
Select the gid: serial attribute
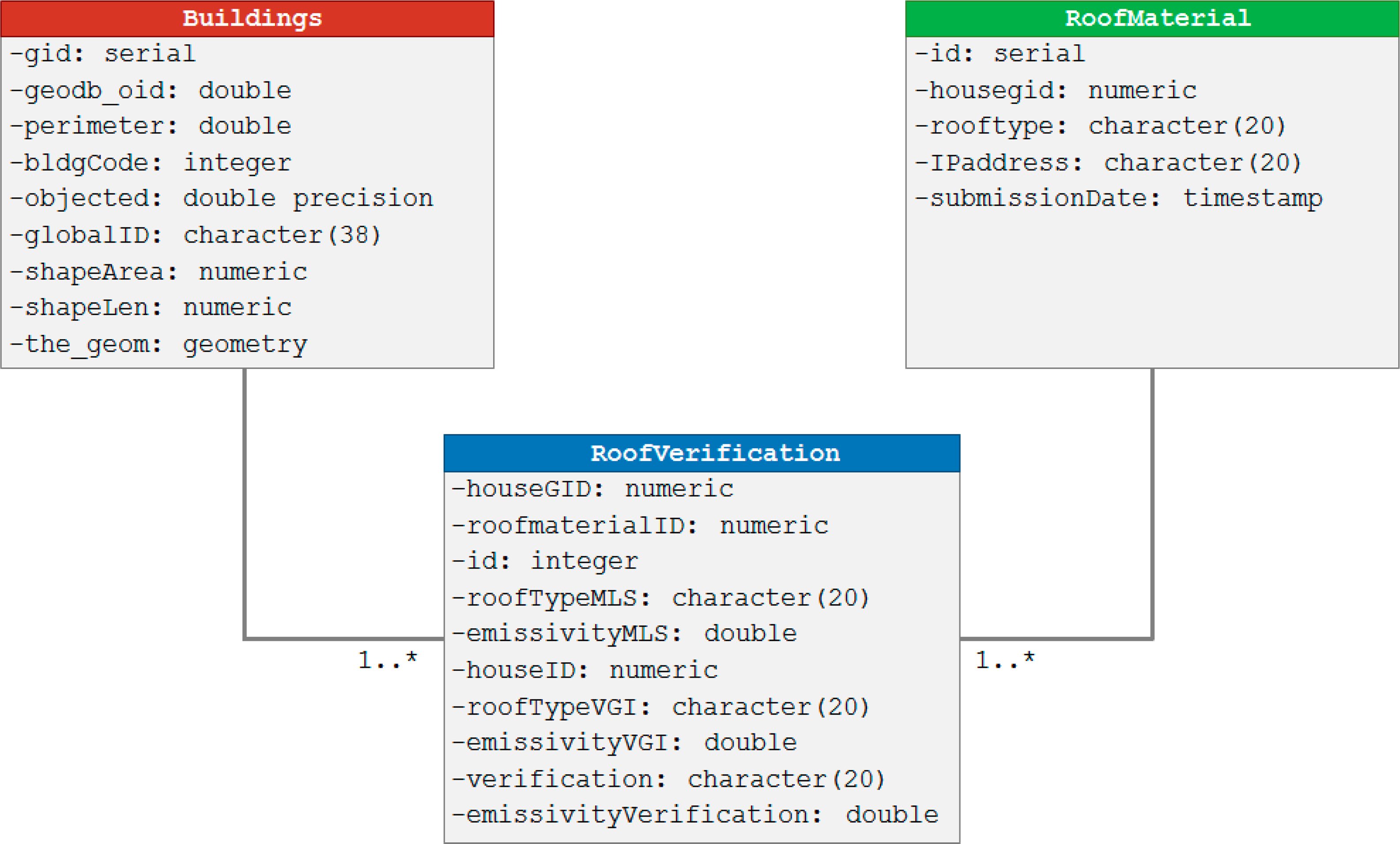coord(103,54)
